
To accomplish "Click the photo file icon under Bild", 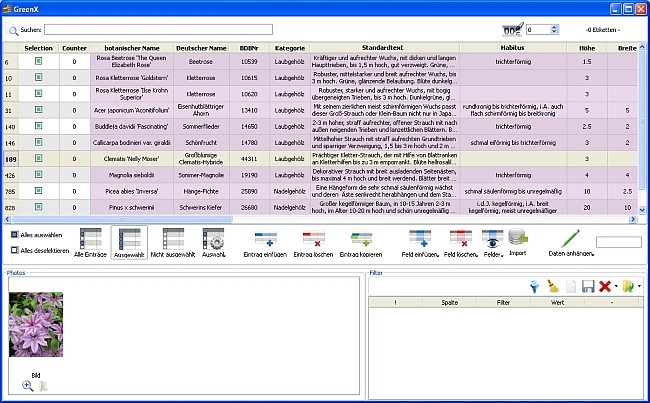I will pos(43,386).
